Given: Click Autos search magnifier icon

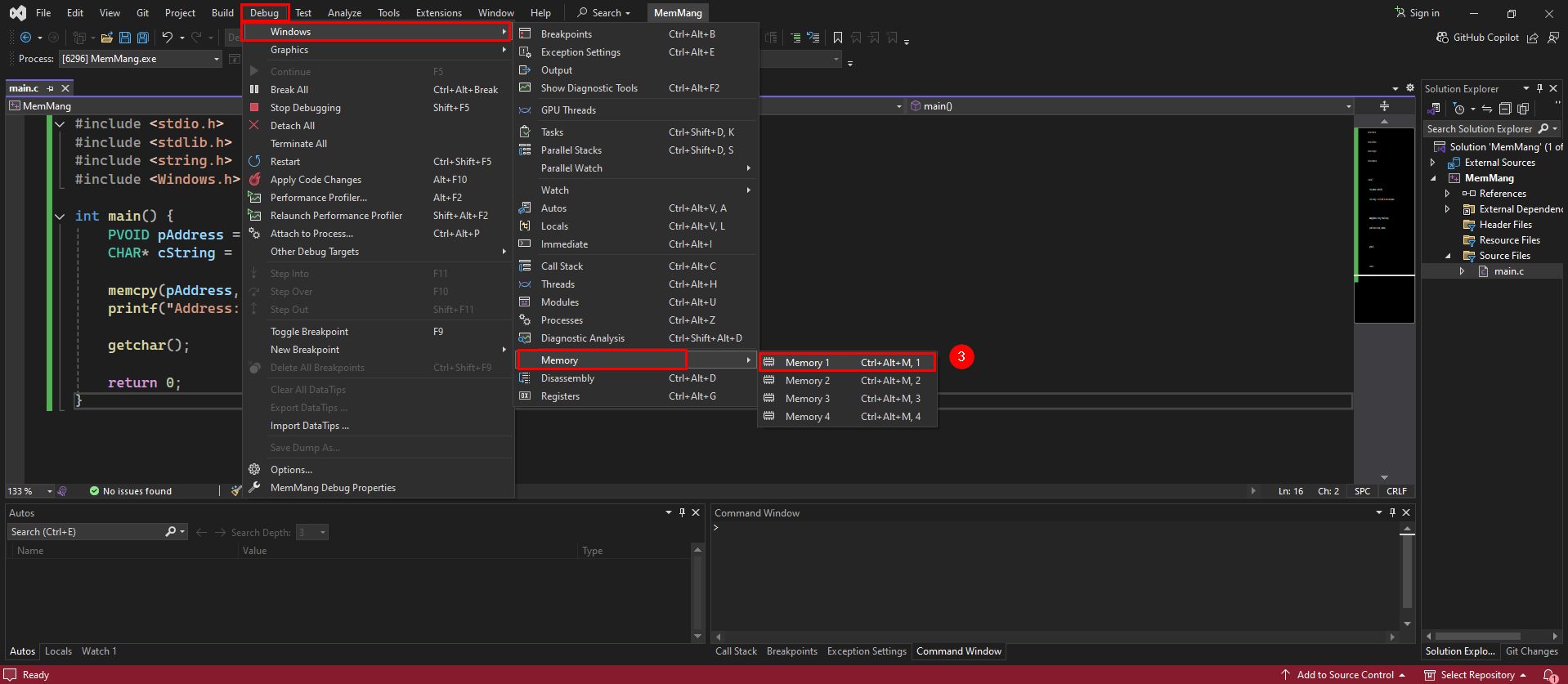Looking at the screenshot, I should [171, 531].
